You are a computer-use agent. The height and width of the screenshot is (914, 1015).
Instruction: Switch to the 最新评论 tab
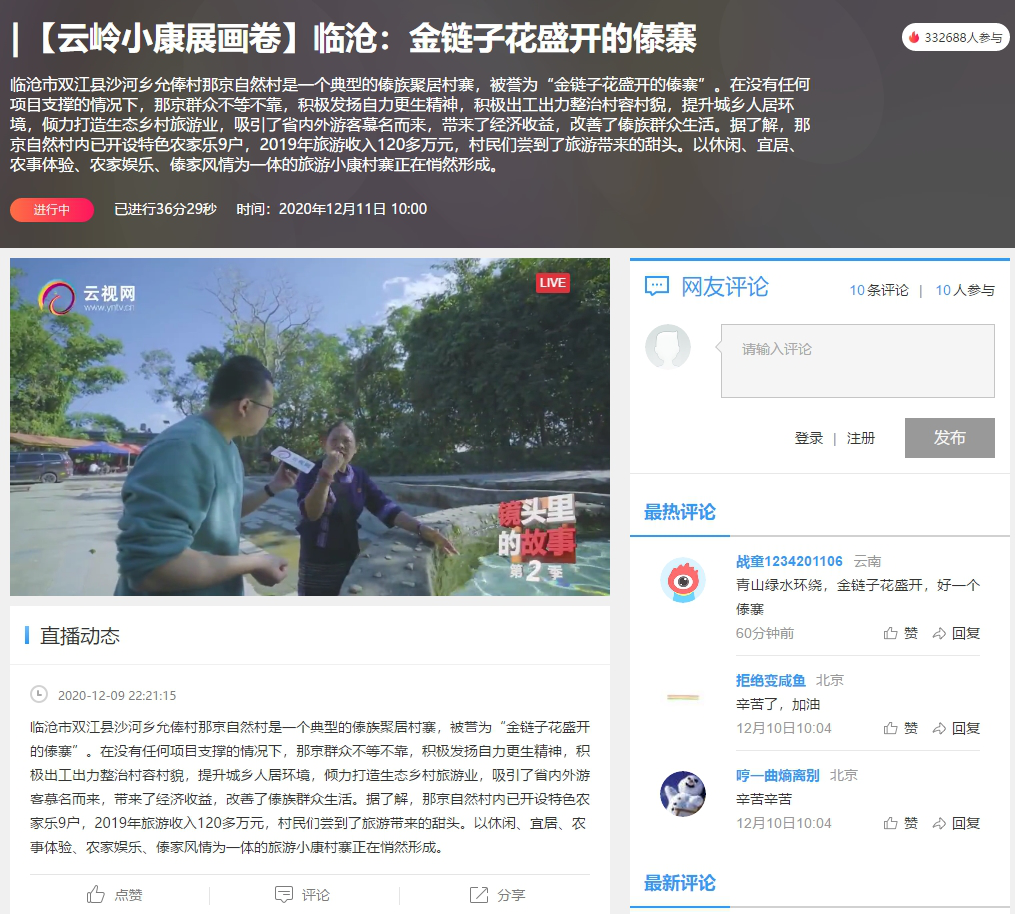coord(680,883)
